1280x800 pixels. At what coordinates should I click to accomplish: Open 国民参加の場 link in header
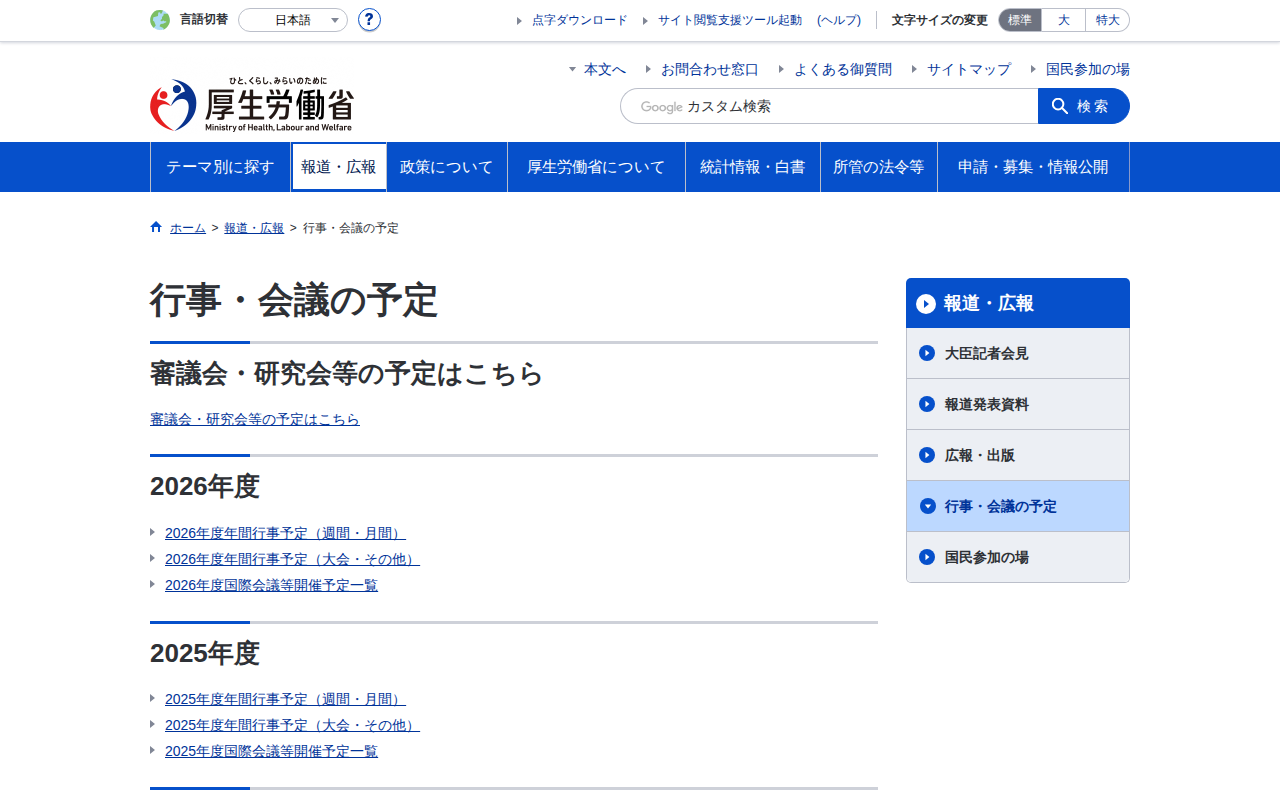[x=1088, y=69]
